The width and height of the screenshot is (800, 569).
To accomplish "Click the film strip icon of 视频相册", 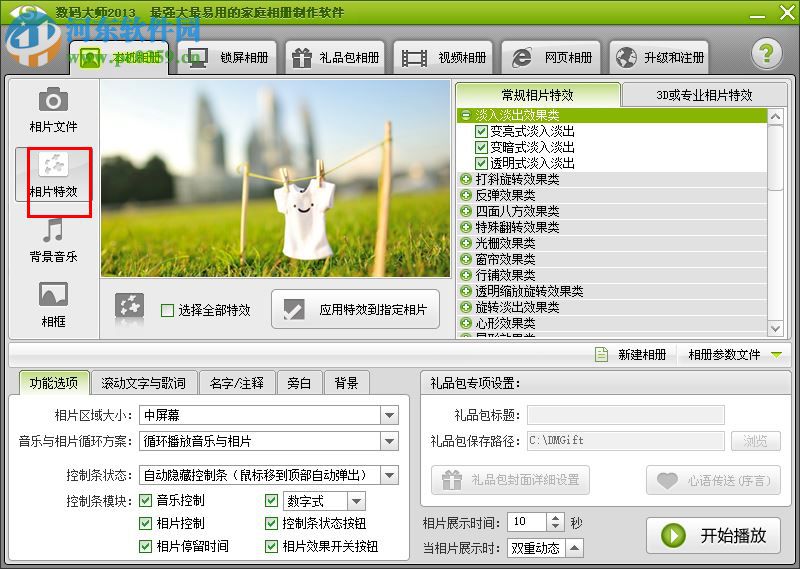I will (414, 58).
